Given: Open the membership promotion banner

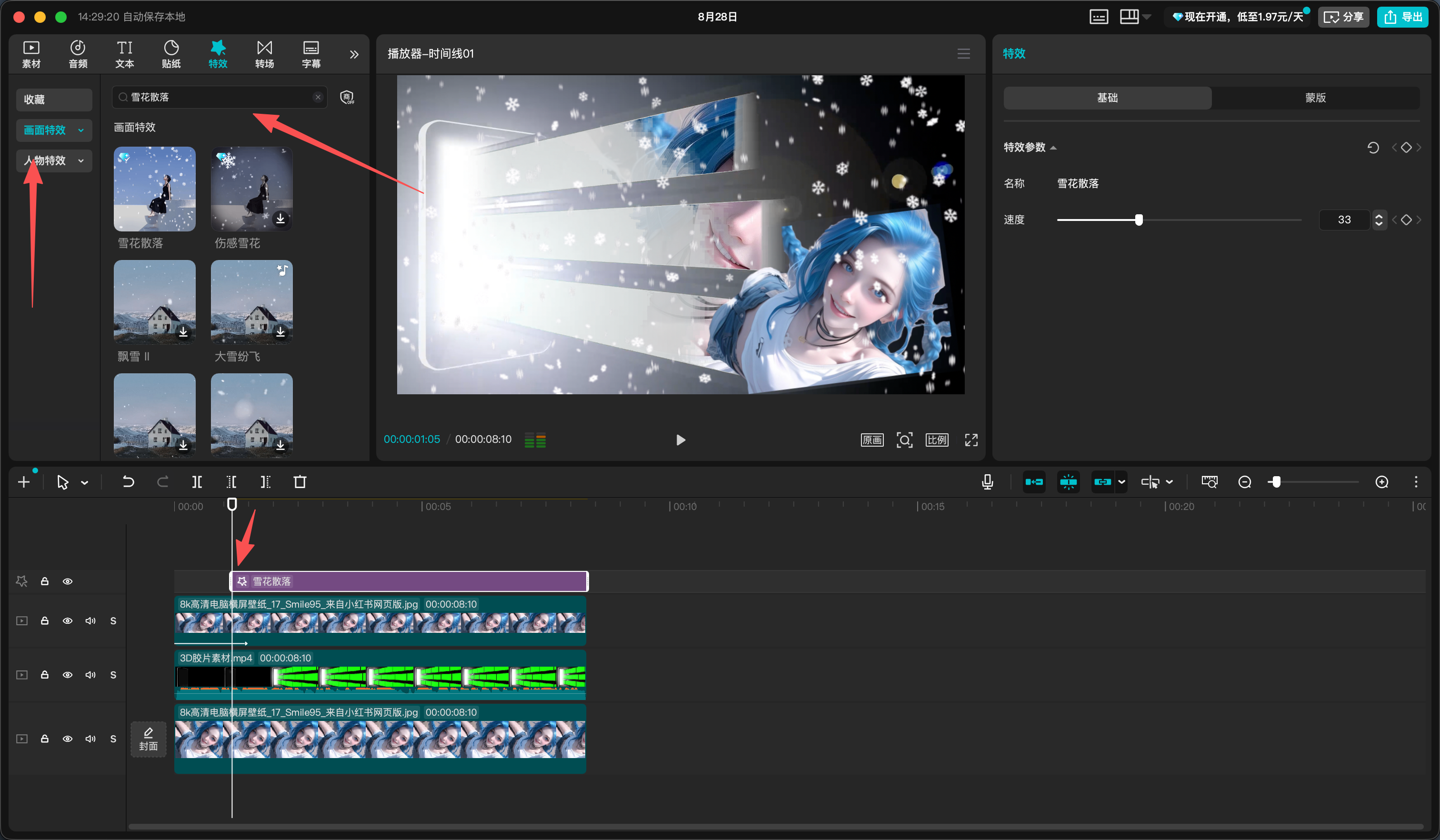Looking at the screenshot, I should point(1238,17).
